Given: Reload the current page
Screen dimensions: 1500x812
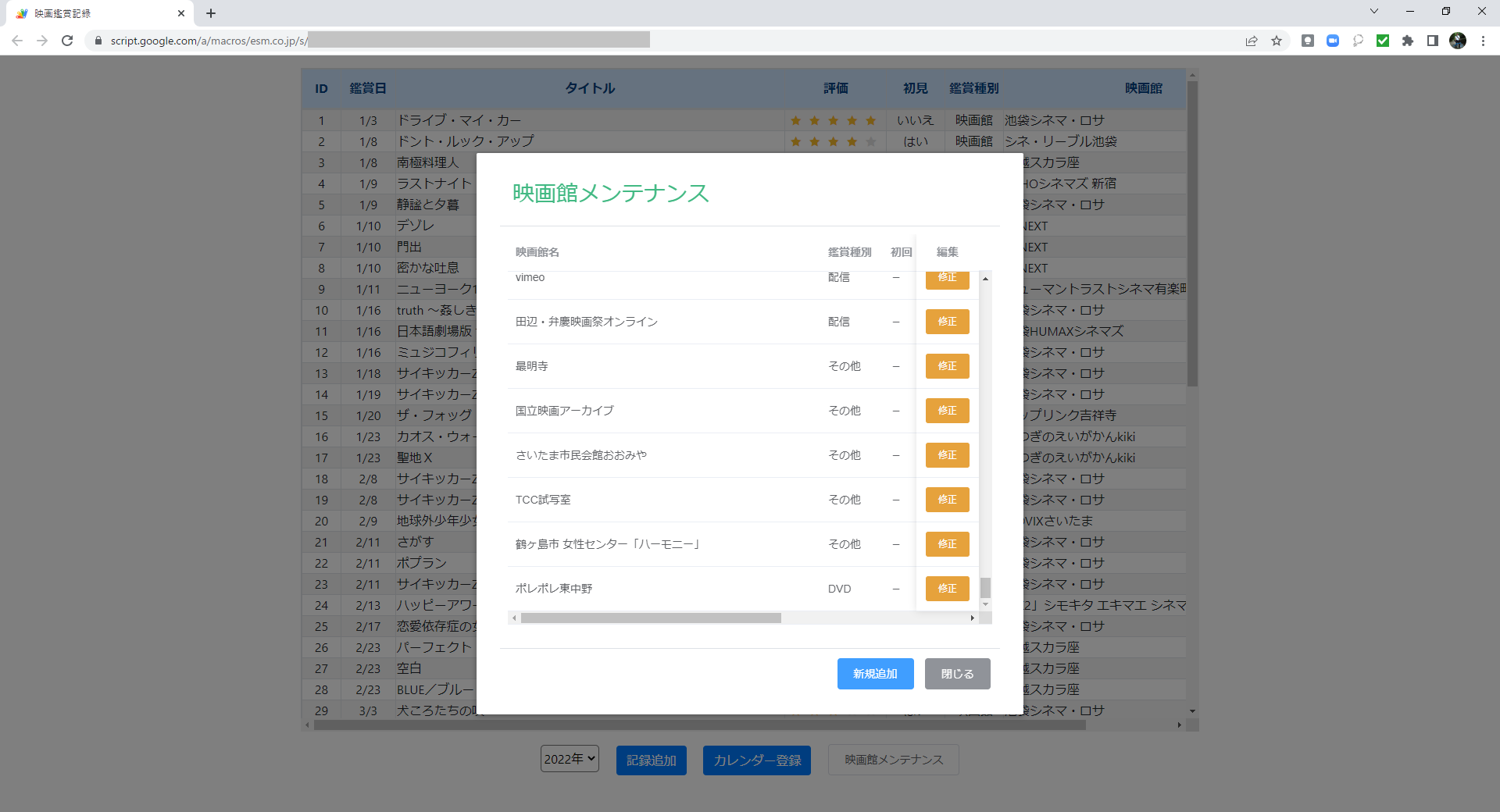Looking at the screenshot, I should pyautogui.click(x=67, y=41).
